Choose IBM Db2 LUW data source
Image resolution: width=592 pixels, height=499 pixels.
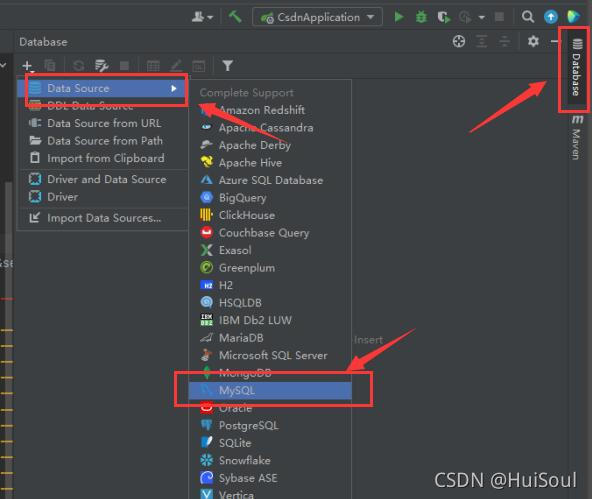(x=270, y=320)
